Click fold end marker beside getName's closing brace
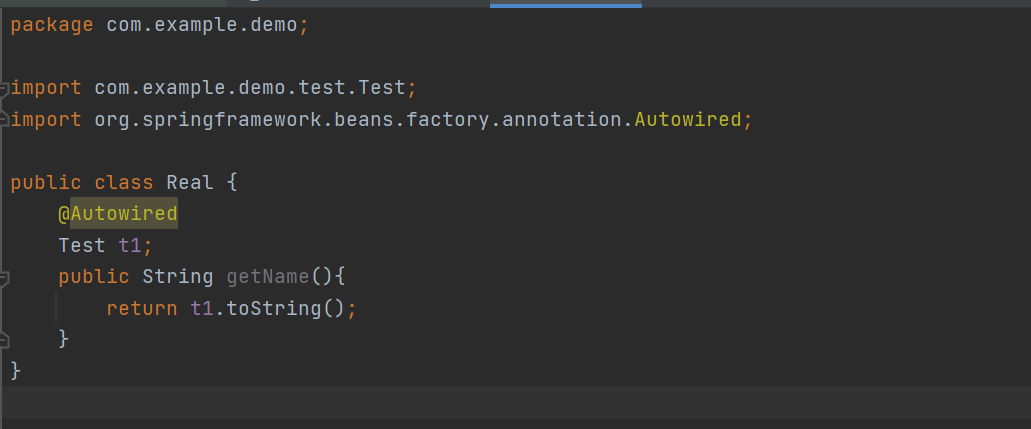Screen dimensions: 1031x429 (4, 339)
